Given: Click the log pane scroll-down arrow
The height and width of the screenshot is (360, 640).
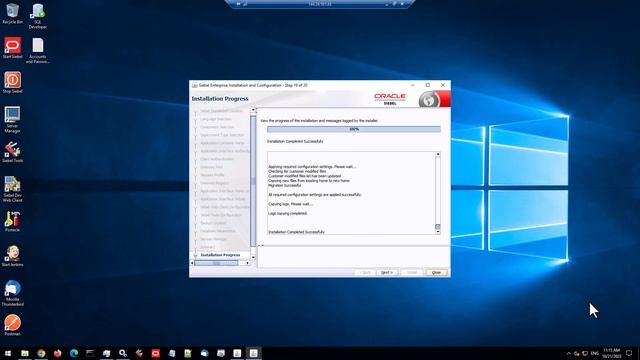Looking at the screenshot, I should (438, 232).
